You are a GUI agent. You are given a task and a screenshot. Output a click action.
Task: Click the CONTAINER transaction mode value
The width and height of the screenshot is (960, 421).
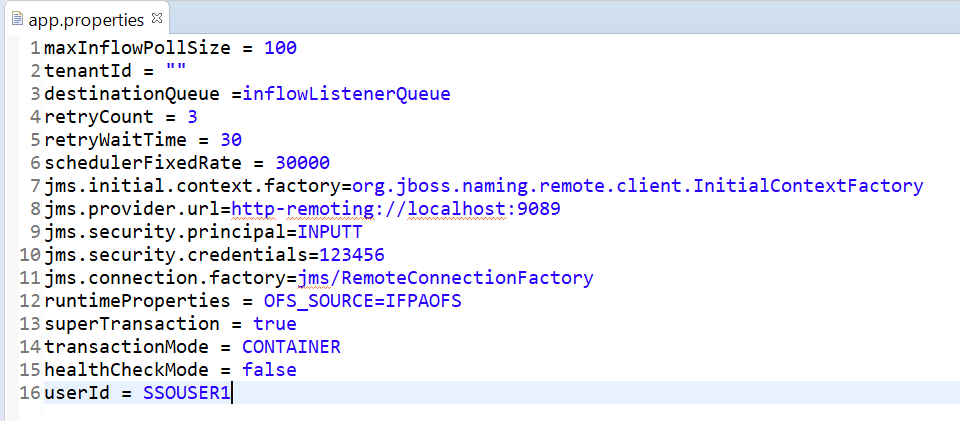[x=291, y=347]
